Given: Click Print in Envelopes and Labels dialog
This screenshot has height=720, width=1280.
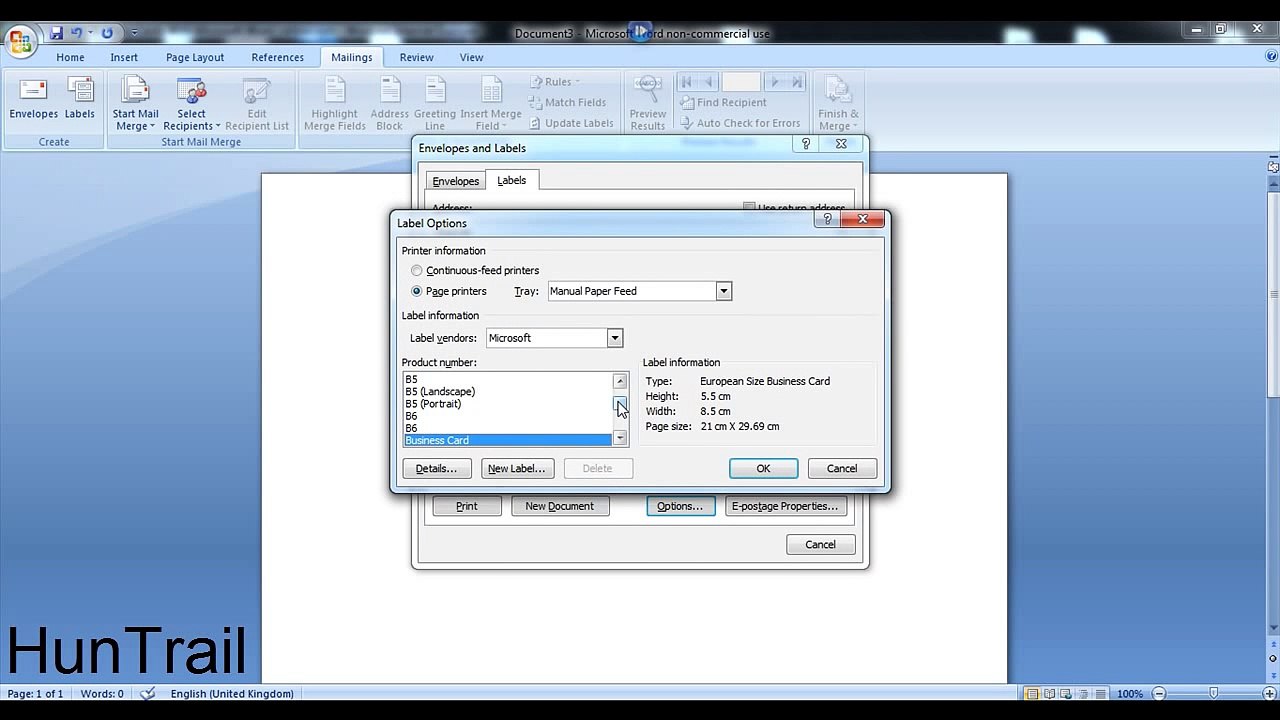Looking at the screenshot, I should click(x=467, y=506).
